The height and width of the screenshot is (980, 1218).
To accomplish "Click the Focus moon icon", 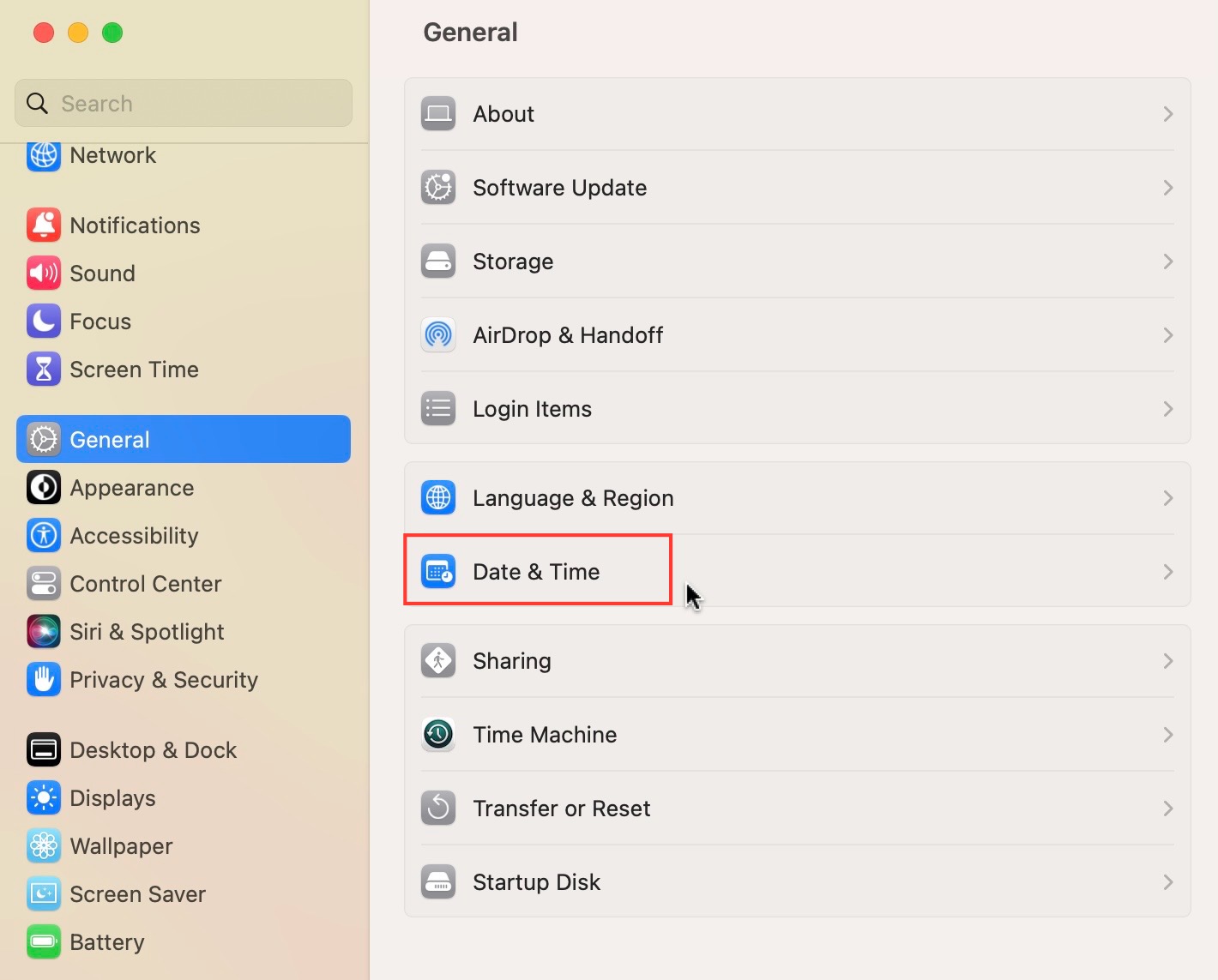I will tap(44, 322).
